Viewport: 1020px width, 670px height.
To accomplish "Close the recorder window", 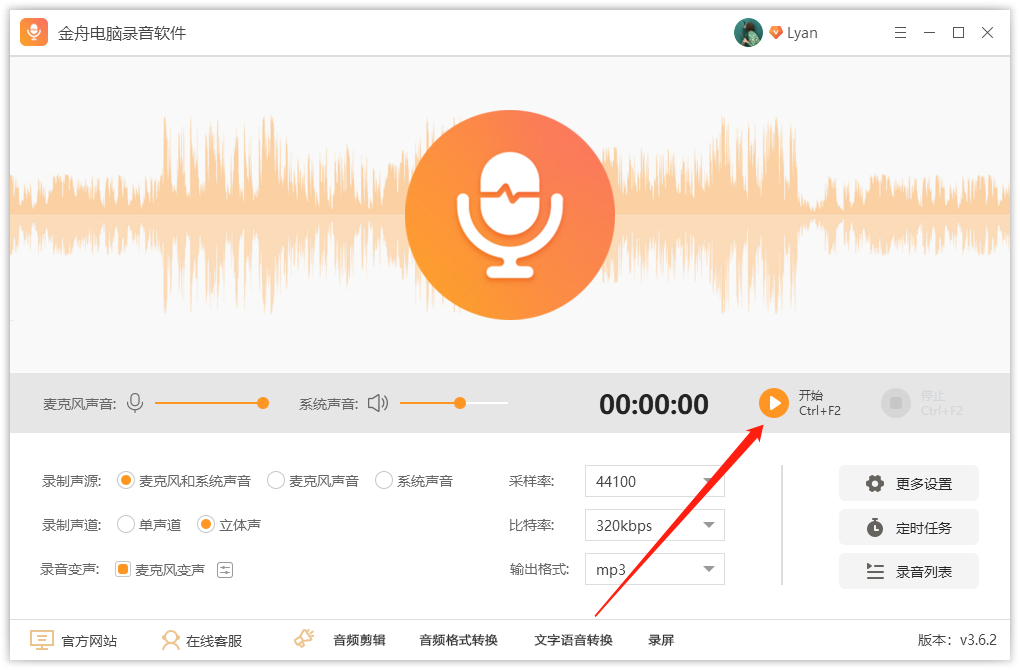I will [x=987, y=33].
